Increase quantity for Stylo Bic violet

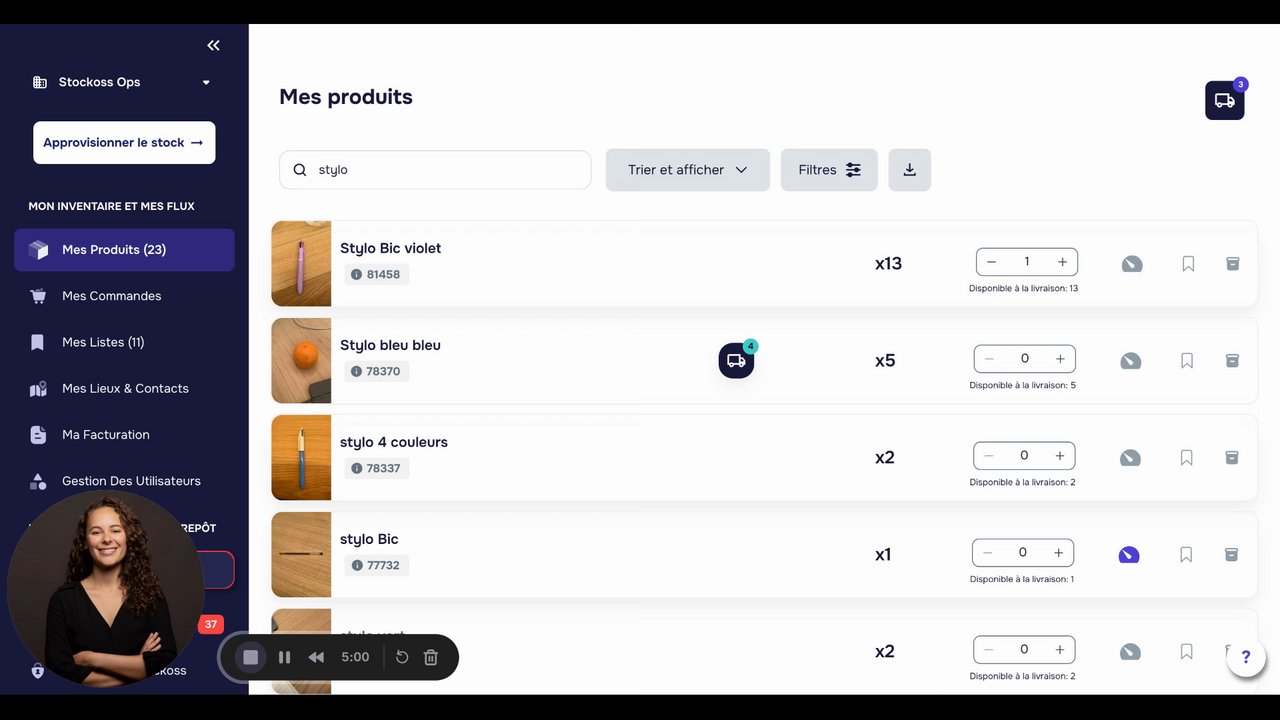(x=1062, y=262)
